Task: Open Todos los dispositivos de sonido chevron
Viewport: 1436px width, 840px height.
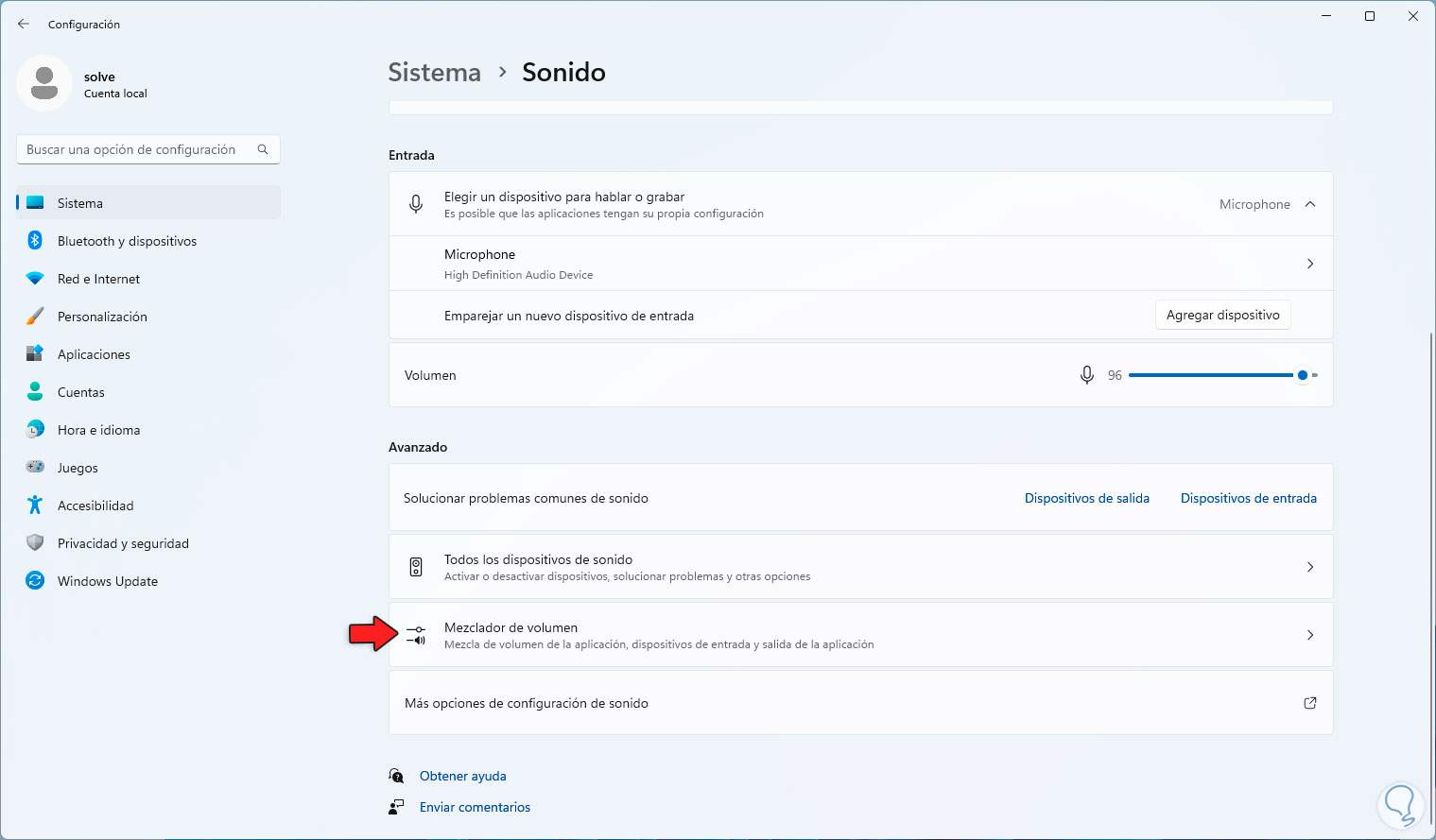Action: 1310,567
